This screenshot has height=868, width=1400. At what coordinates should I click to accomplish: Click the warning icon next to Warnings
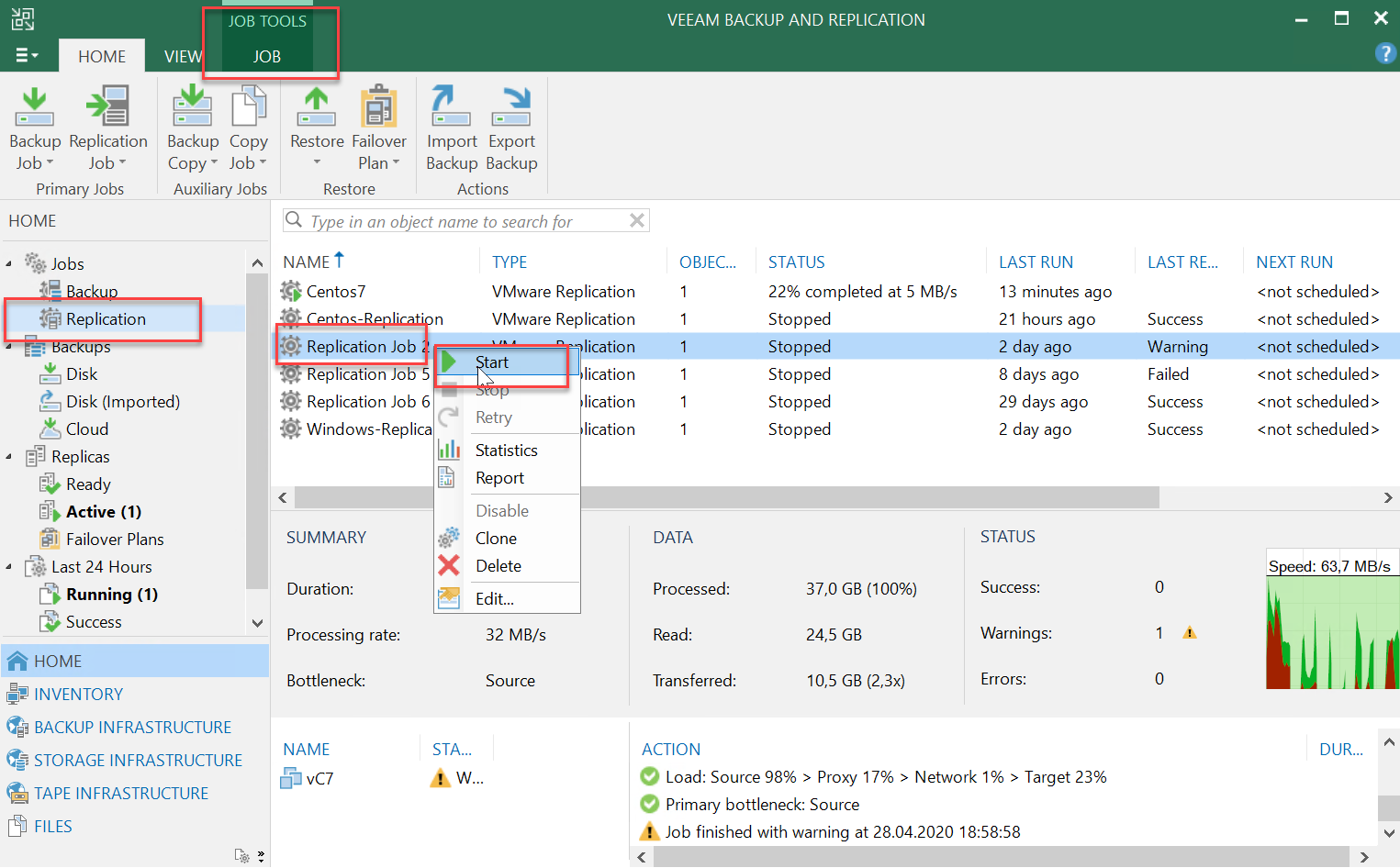(1190, 633)
